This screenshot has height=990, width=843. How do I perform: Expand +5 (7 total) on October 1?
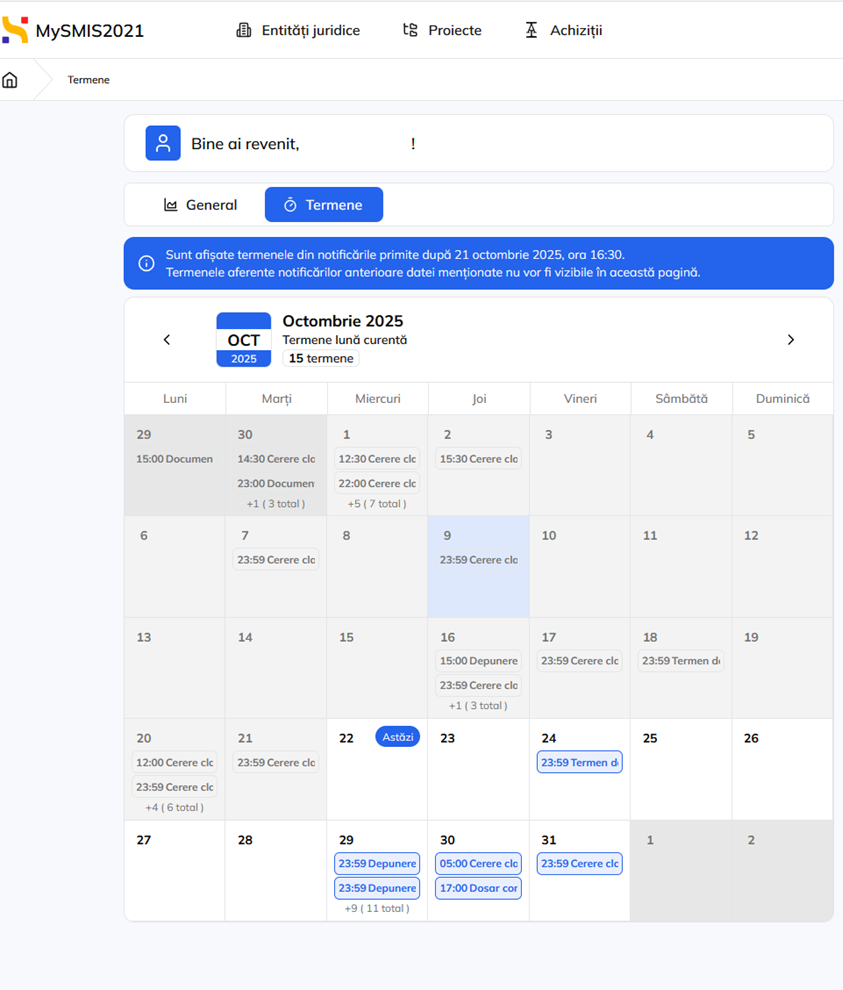377,504
